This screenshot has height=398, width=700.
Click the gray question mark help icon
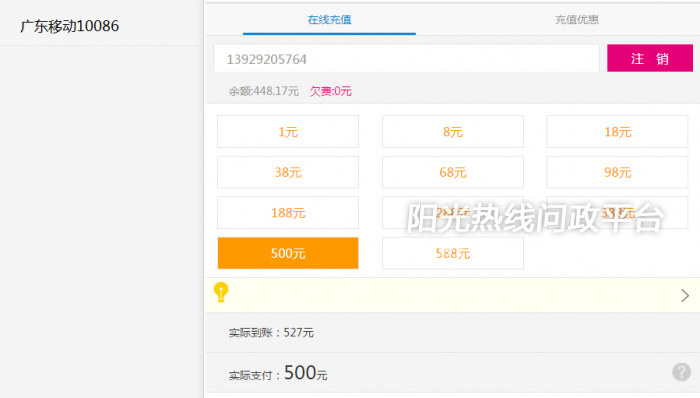point(681,372)
